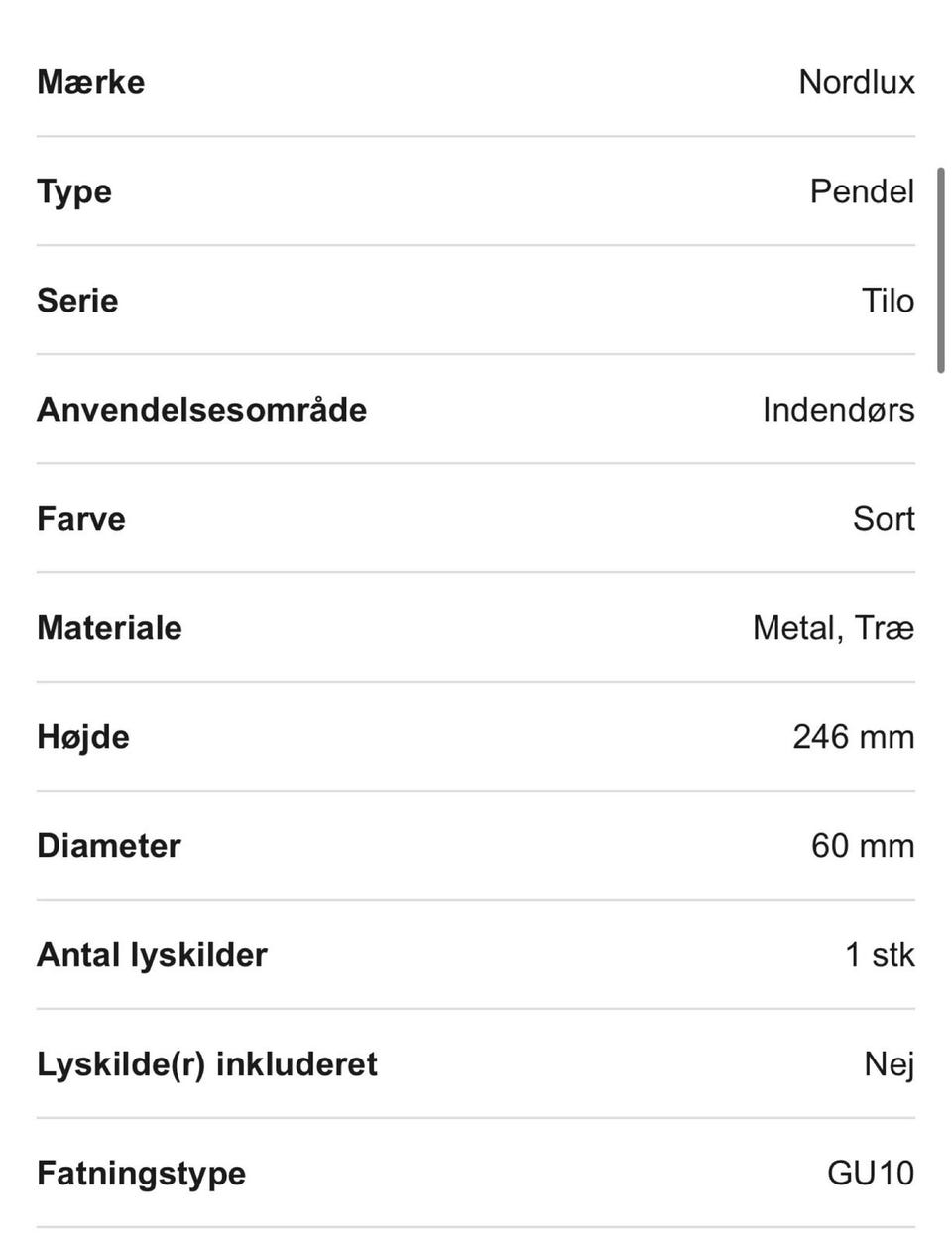Image resolution: width=952 pixels, height=1246 pixels.
Task: Click the Anvendelsesområde label
Action: pos(201,410)
